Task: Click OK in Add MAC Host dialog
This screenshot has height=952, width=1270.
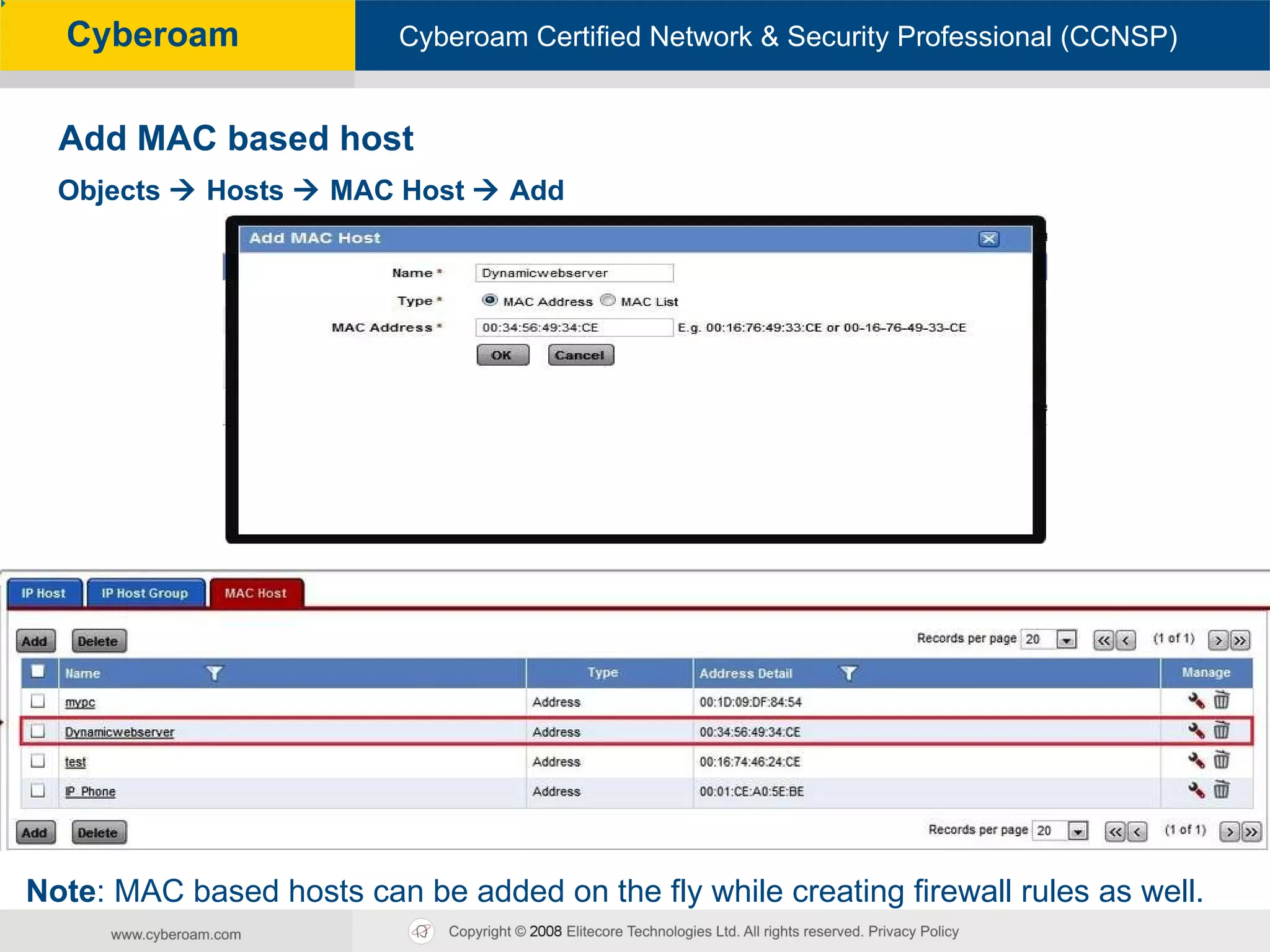Action: tap(502, 355)
